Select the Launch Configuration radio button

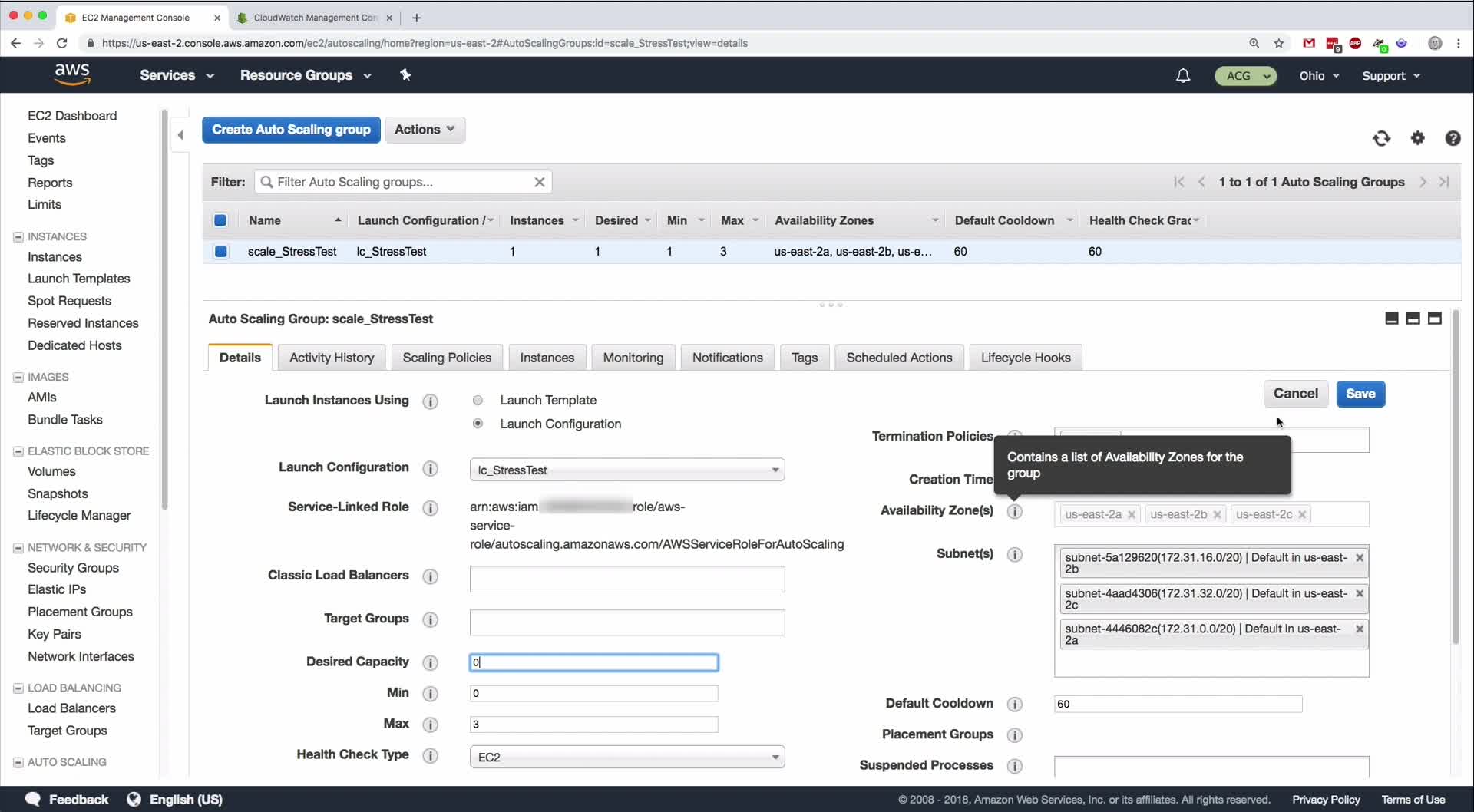478,424
